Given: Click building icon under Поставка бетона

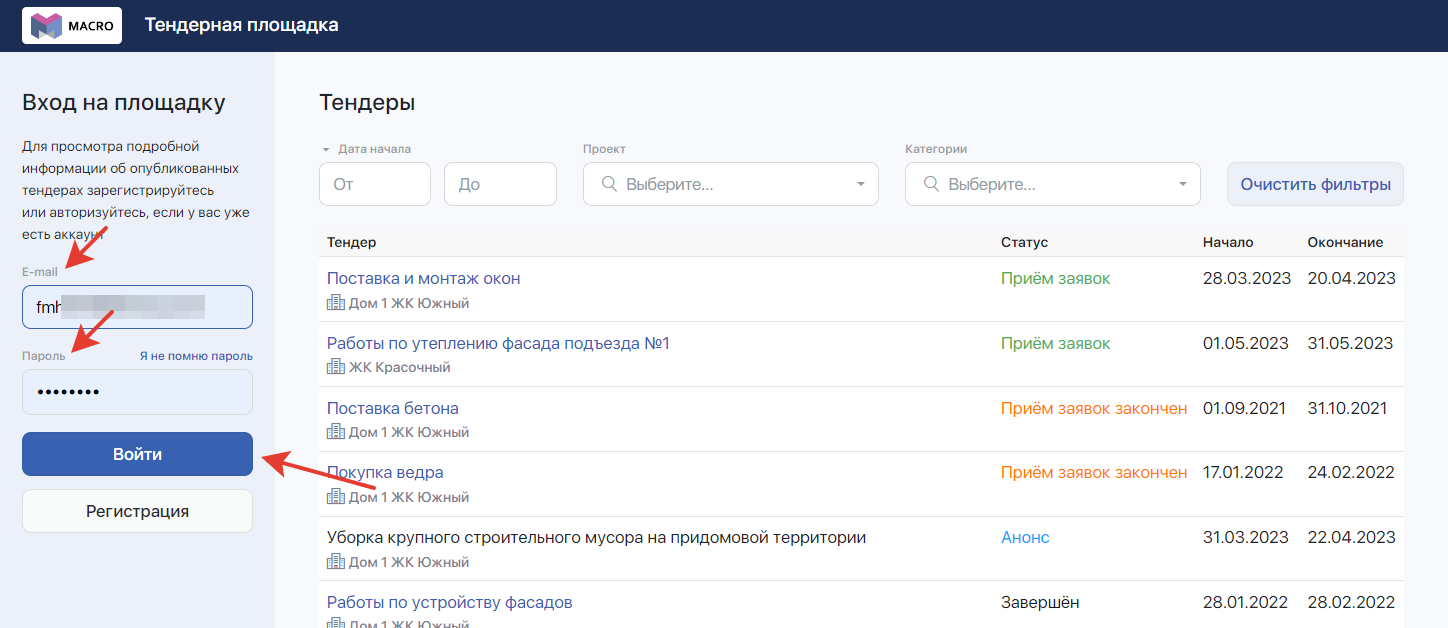Looking at the screenshot, I should coord(336,432).
